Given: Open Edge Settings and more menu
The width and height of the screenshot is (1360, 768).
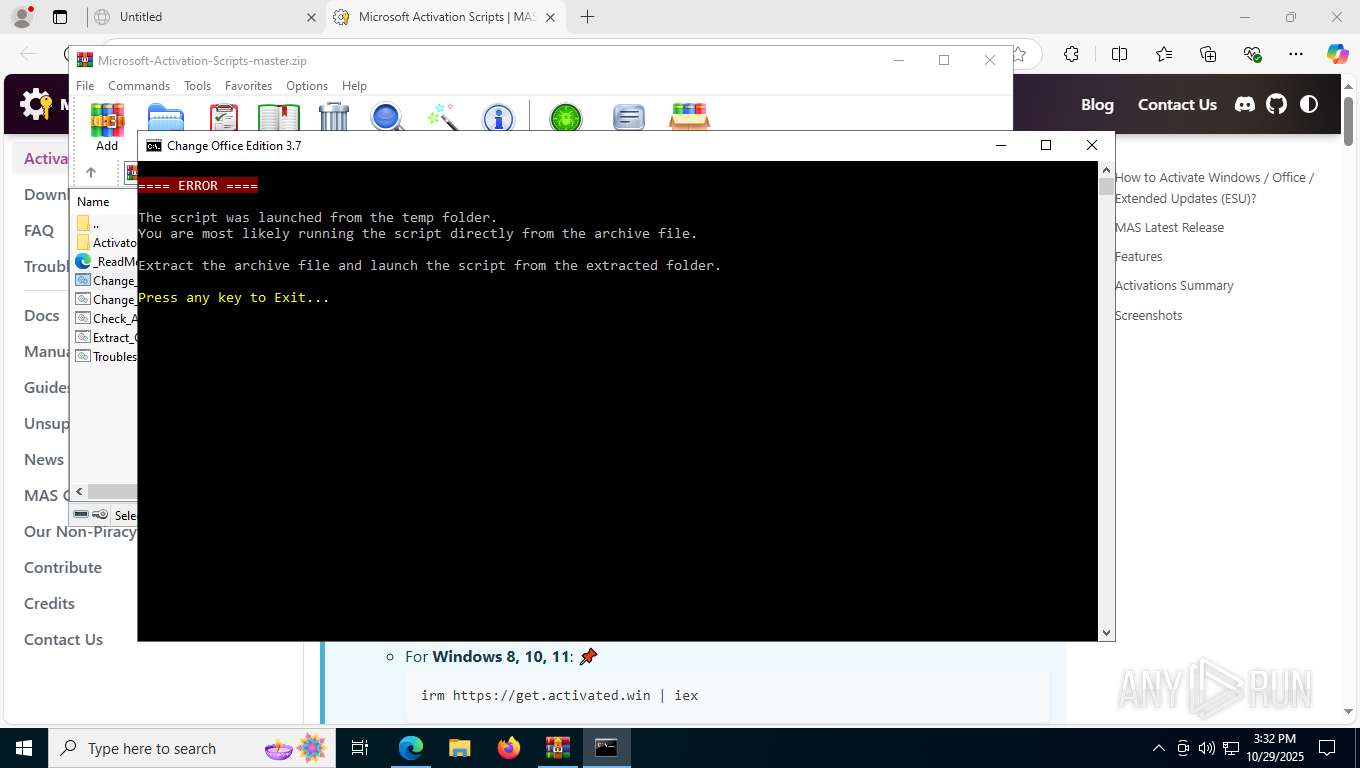Looking at the screenshot, I should [1296, 54].
